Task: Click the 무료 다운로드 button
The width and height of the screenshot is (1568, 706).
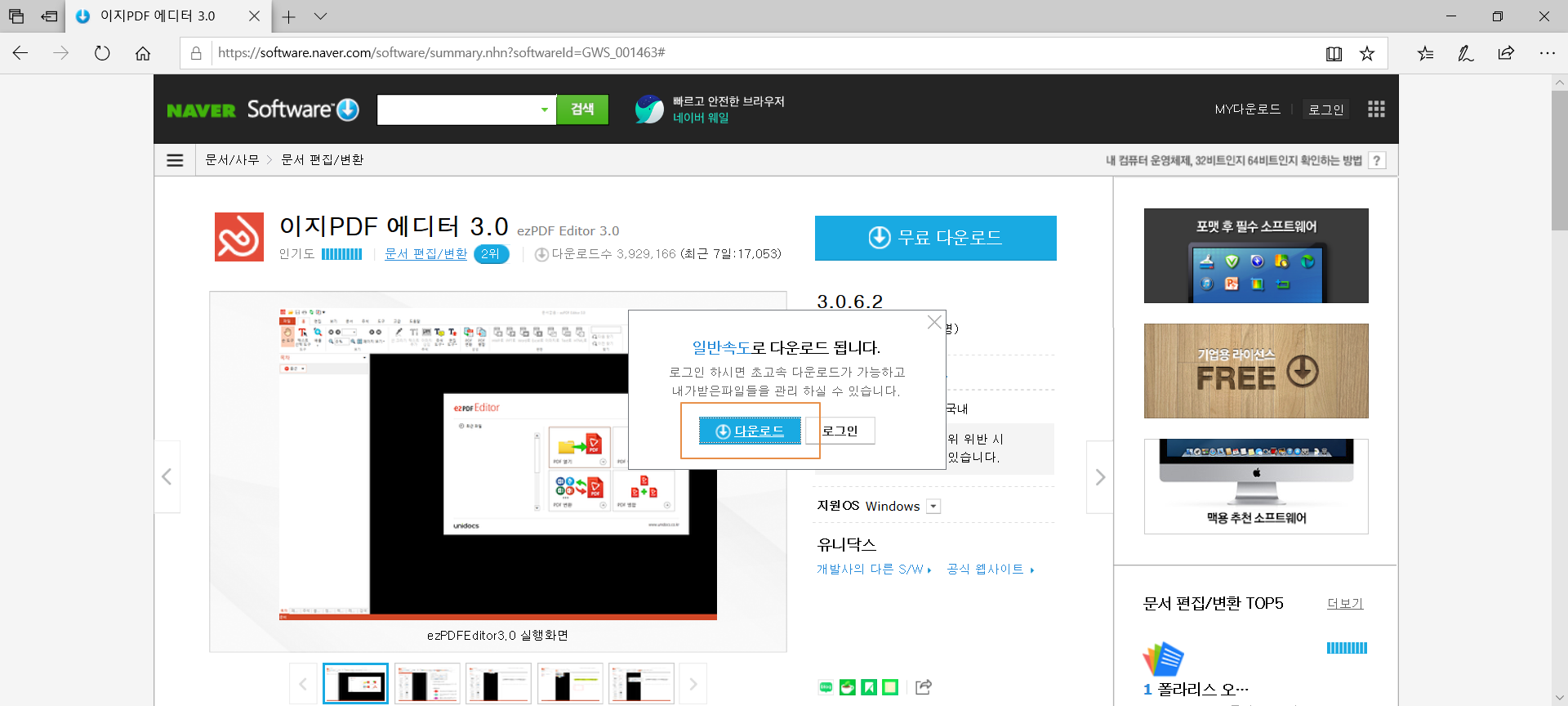Action: (x=936, y=238)
